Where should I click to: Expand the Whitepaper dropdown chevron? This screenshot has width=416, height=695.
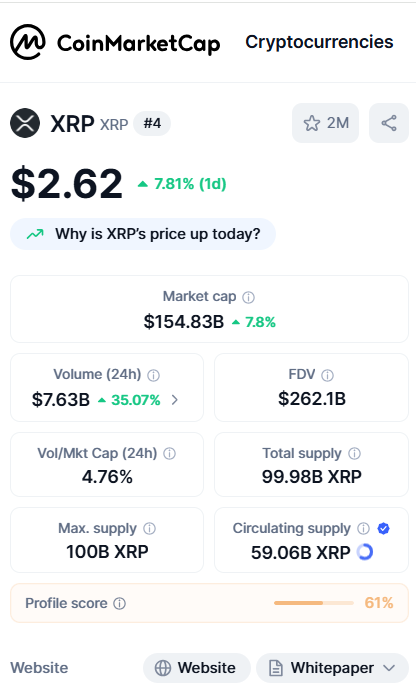pos(389,668)
